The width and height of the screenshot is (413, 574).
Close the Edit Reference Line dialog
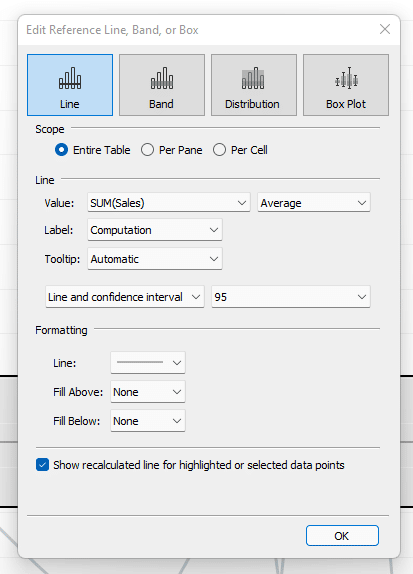(x=385, y=29)
